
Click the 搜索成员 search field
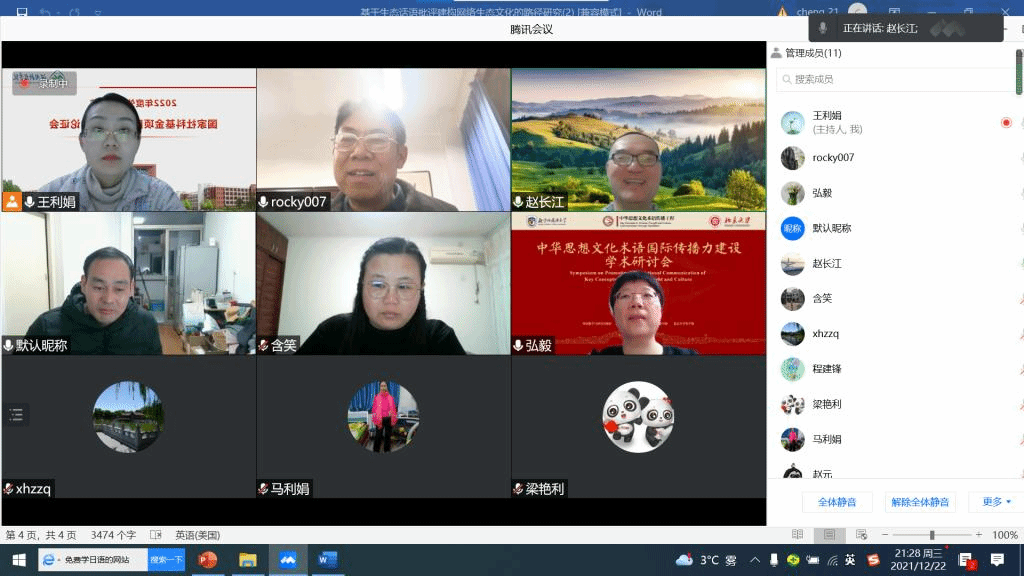click(895, 79)
